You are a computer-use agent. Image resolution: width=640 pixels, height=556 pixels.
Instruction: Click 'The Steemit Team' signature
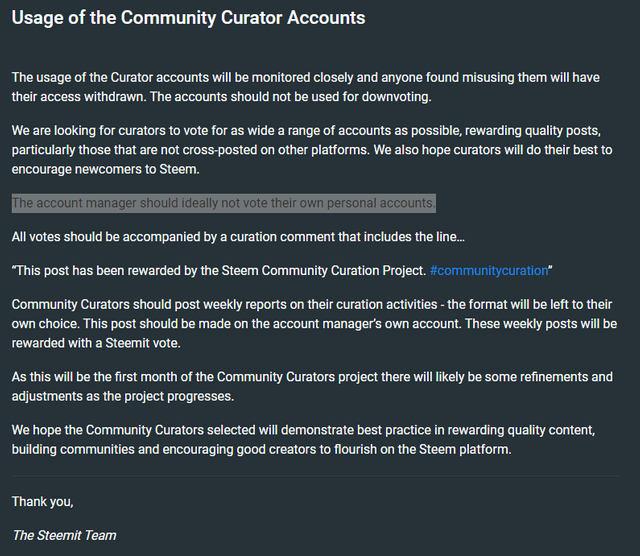point(64,535)
